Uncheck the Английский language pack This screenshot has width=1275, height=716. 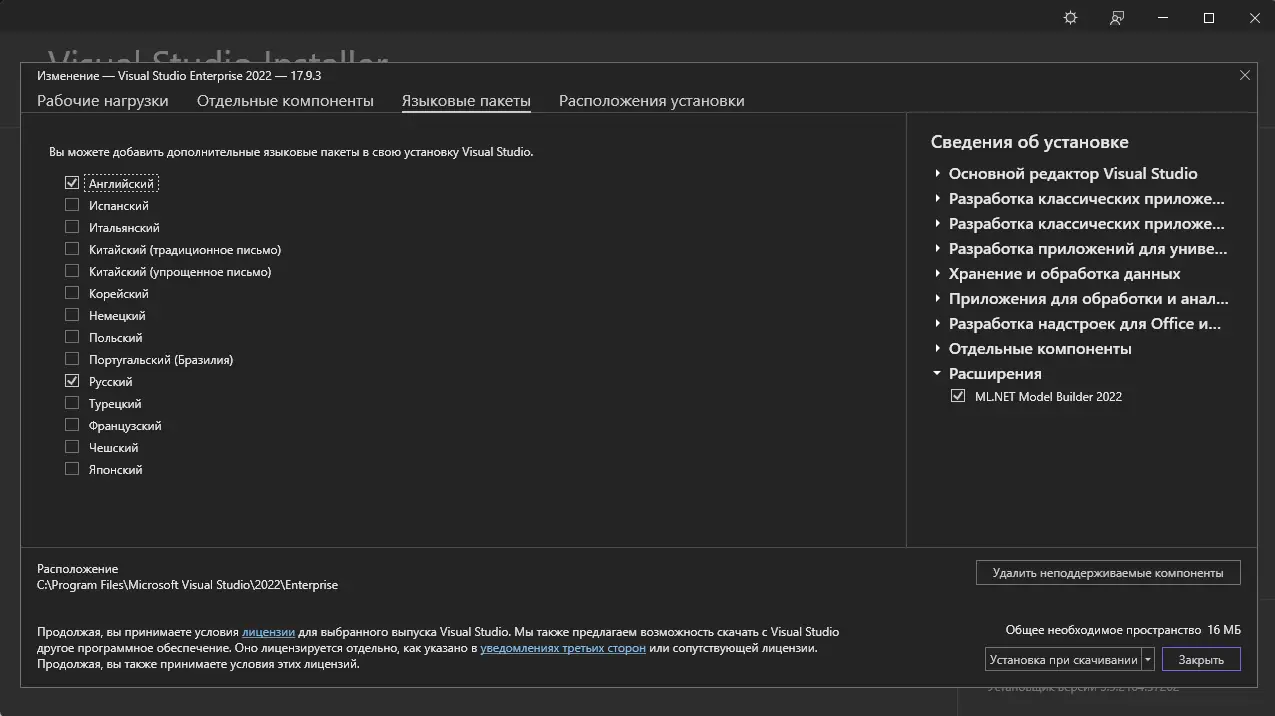coord(72,183)
